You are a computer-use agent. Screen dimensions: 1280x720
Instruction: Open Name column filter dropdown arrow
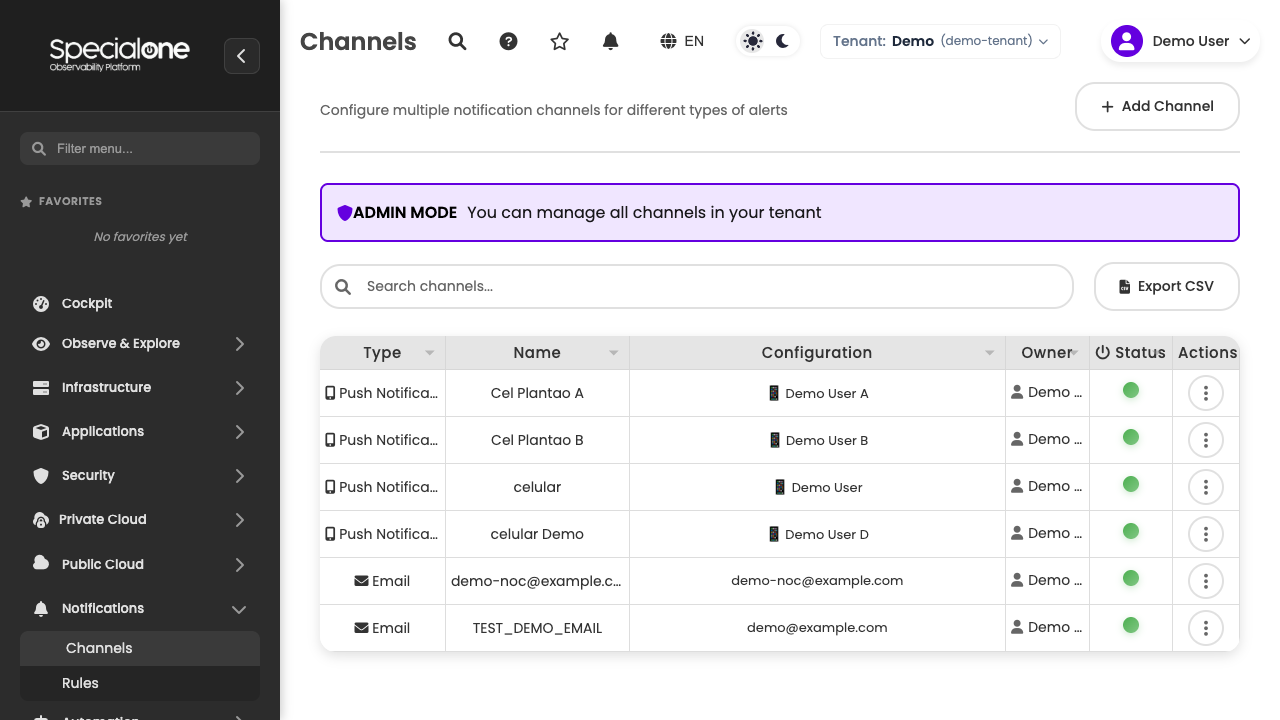(x=614, y=353)
